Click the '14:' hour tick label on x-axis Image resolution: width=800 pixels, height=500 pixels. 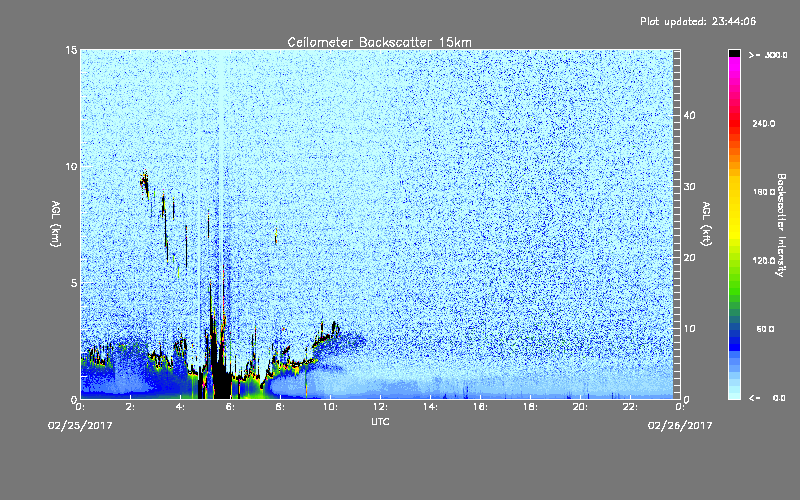coord(431,407)
